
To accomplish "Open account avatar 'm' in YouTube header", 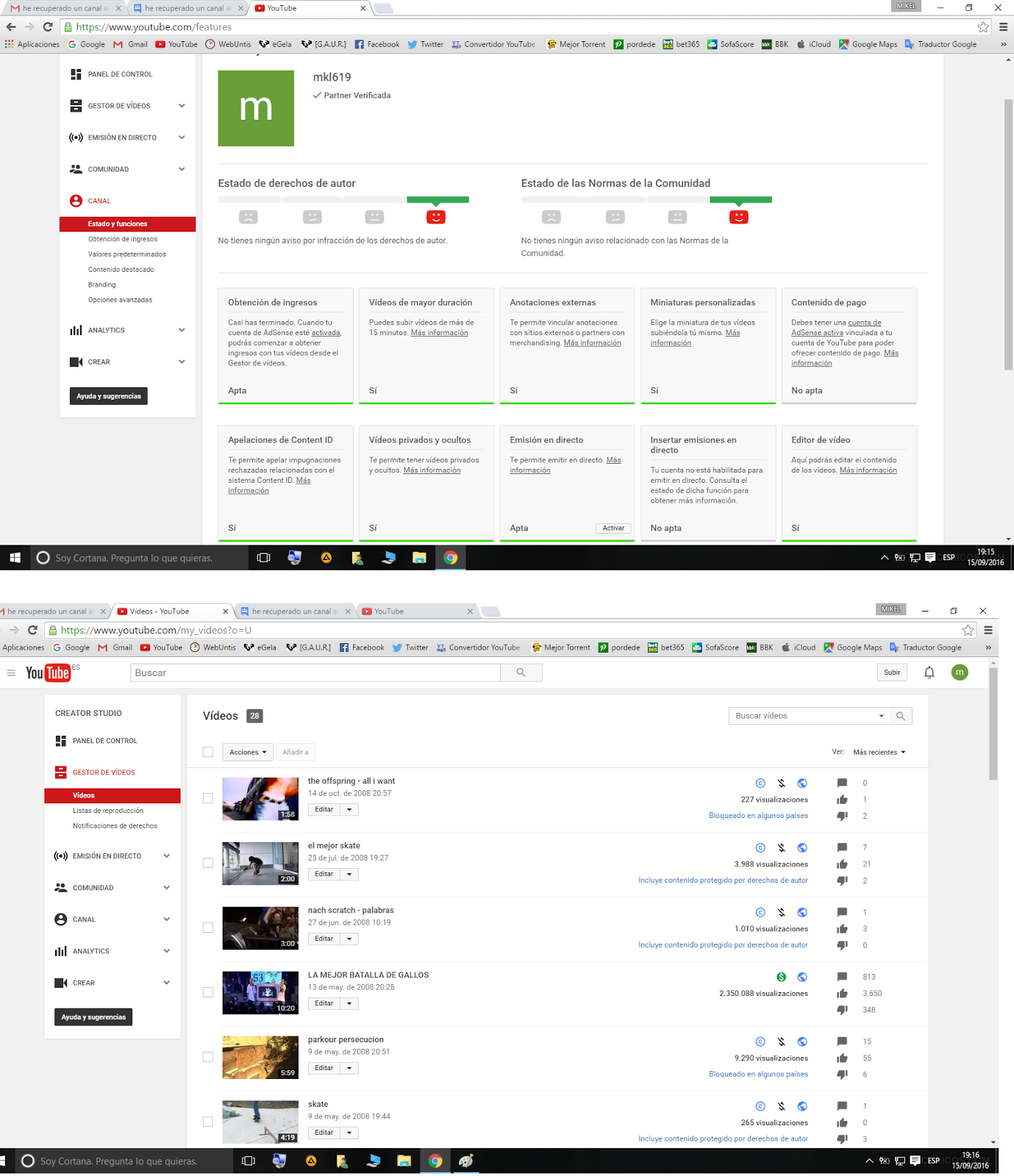I will tap(960, 673).
